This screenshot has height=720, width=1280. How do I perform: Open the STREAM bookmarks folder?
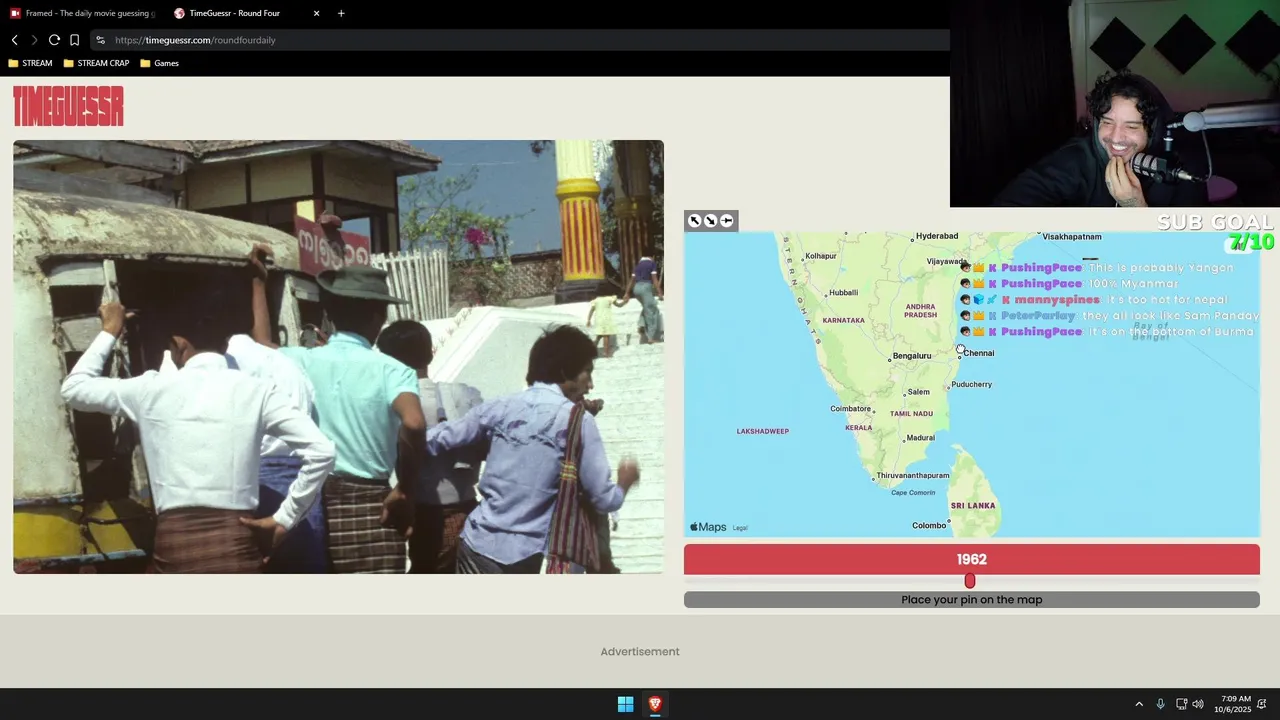tap(30, 63)
